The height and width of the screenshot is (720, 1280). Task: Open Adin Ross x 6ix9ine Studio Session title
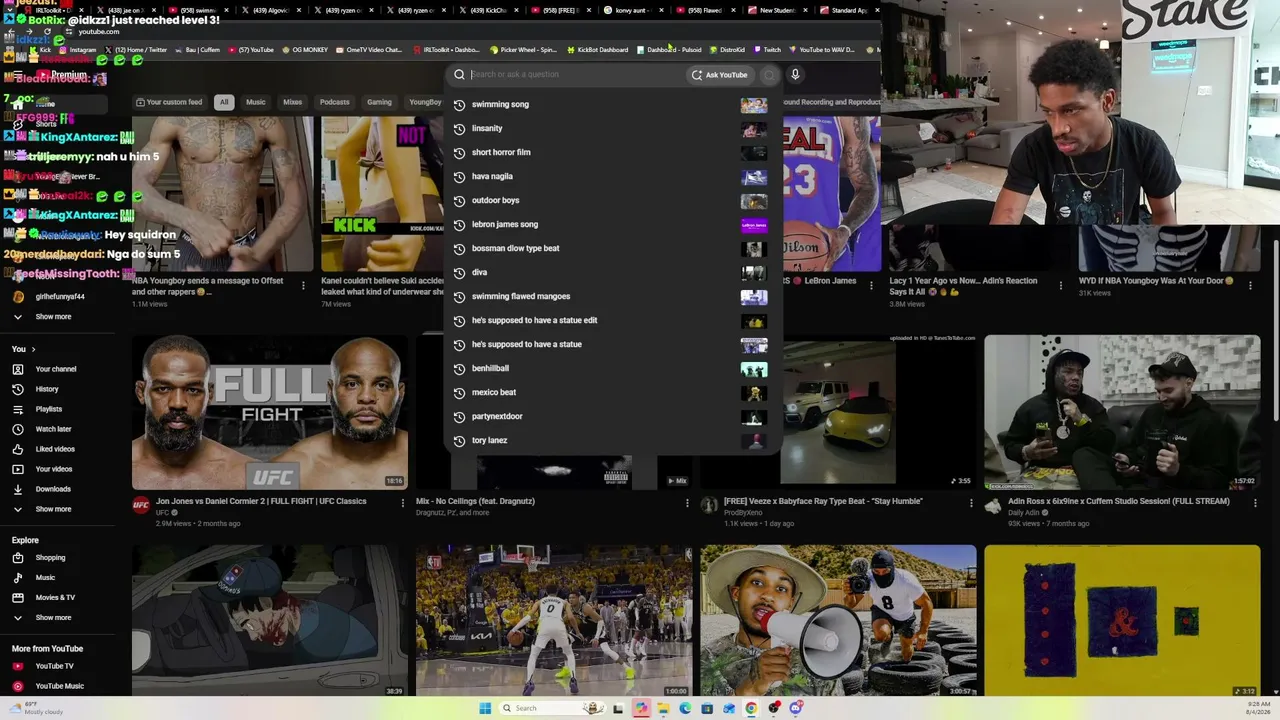tap(1119, 501)
